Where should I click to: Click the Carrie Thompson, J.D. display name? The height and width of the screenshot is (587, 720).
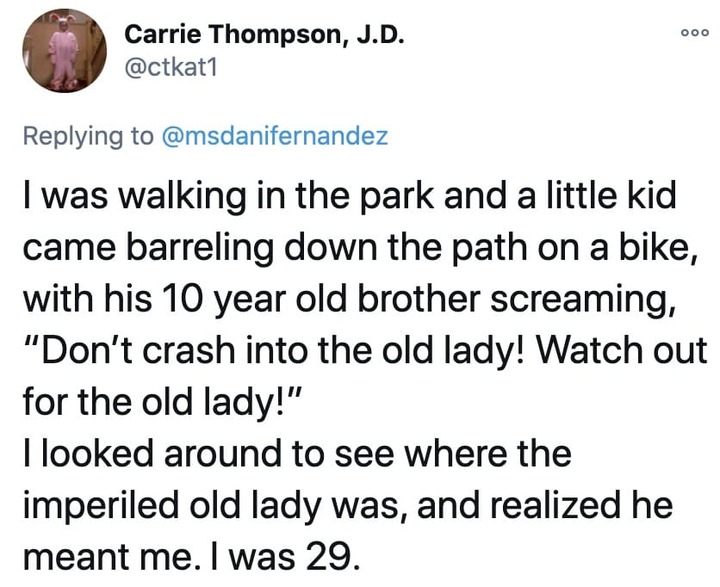264,35
